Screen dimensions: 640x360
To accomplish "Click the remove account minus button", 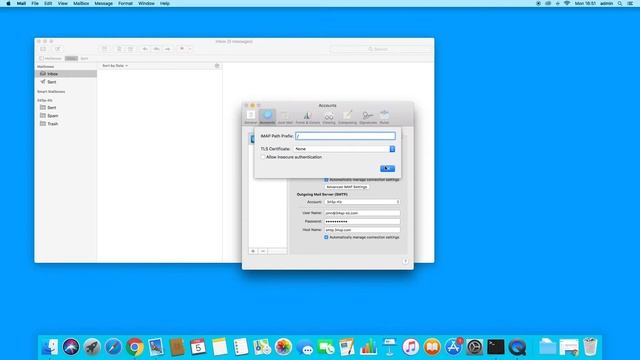I will click(263, 251).
